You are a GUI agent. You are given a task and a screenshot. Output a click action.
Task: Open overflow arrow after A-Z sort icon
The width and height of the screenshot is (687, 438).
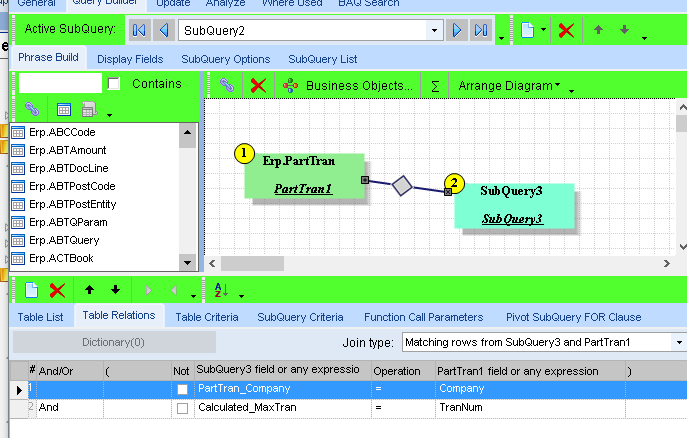tap(241, 296)
